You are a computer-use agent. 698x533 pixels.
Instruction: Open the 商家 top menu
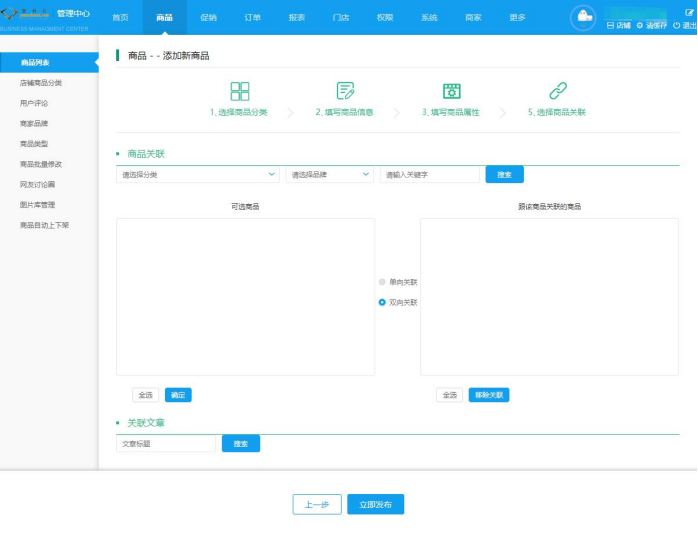(473, 18)
